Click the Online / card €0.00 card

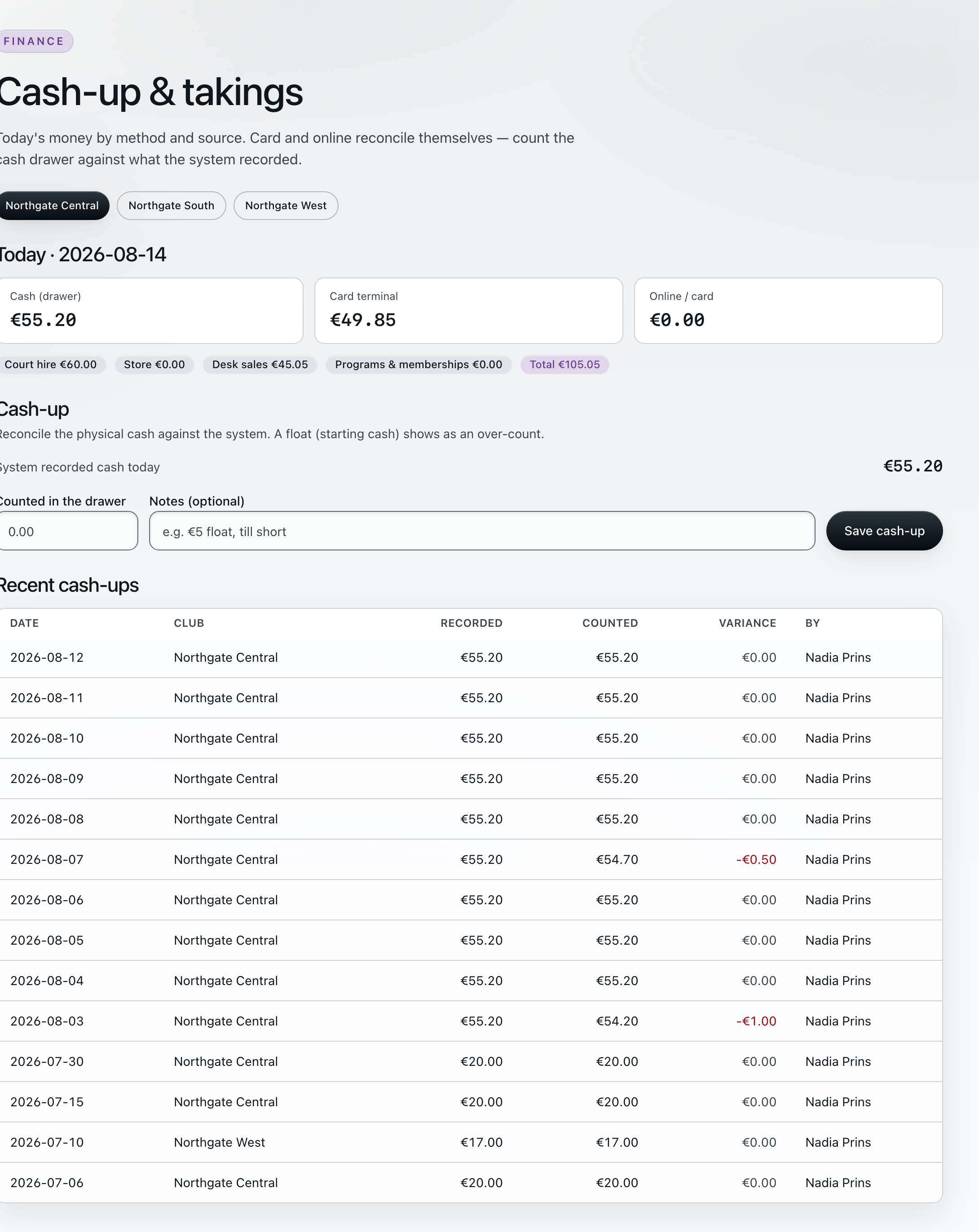pos(788,311)
